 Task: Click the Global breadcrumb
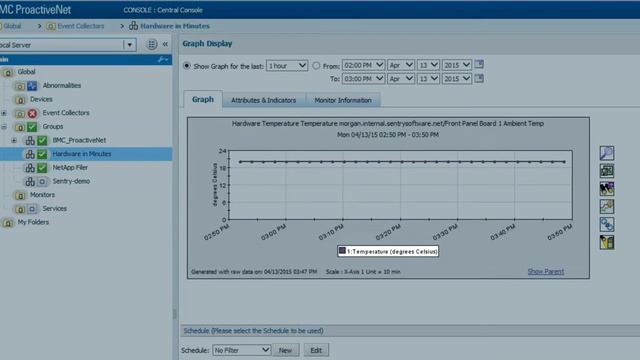click(x=12, y=26)
